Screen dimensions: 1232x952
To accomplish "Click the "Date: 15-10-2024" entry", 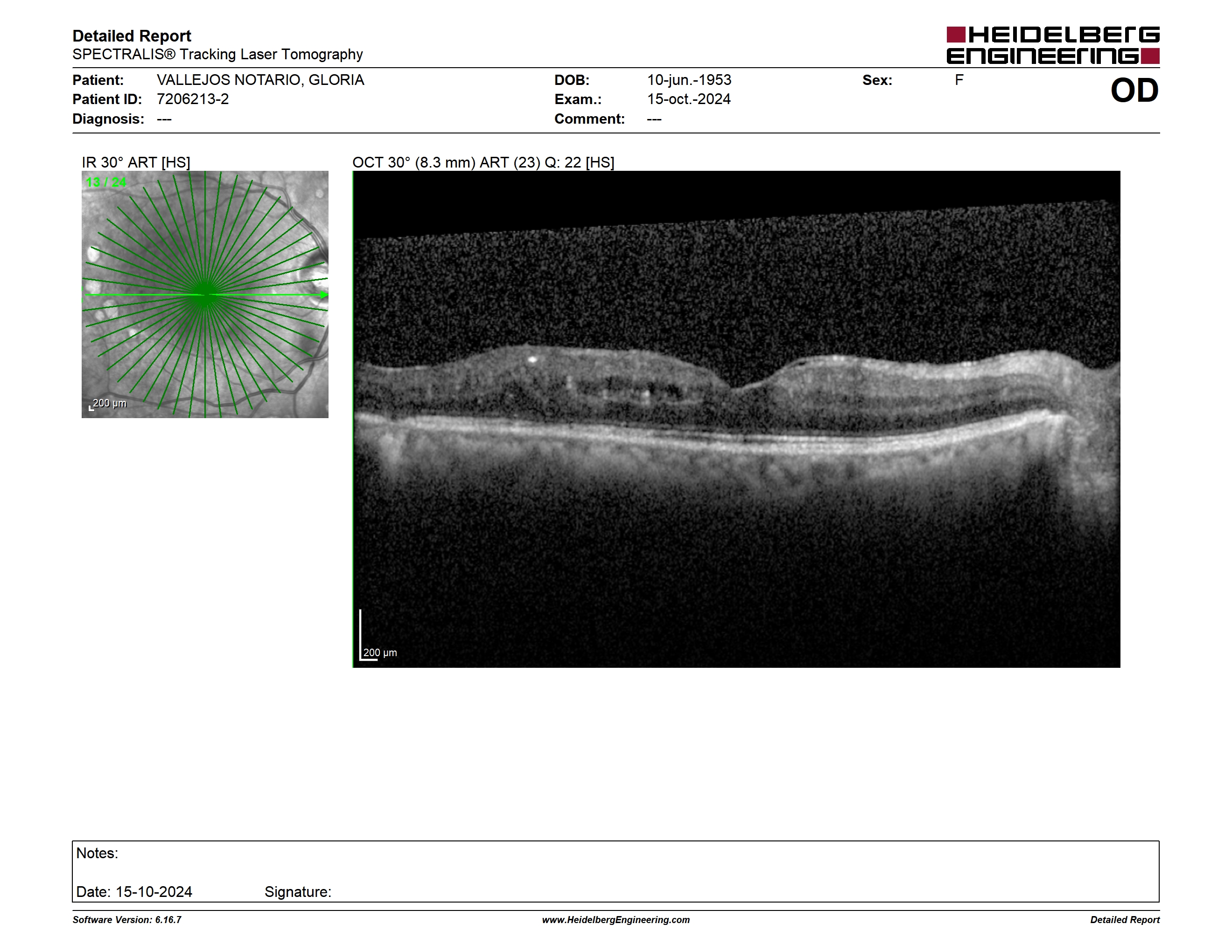I will tap(134, 892).
